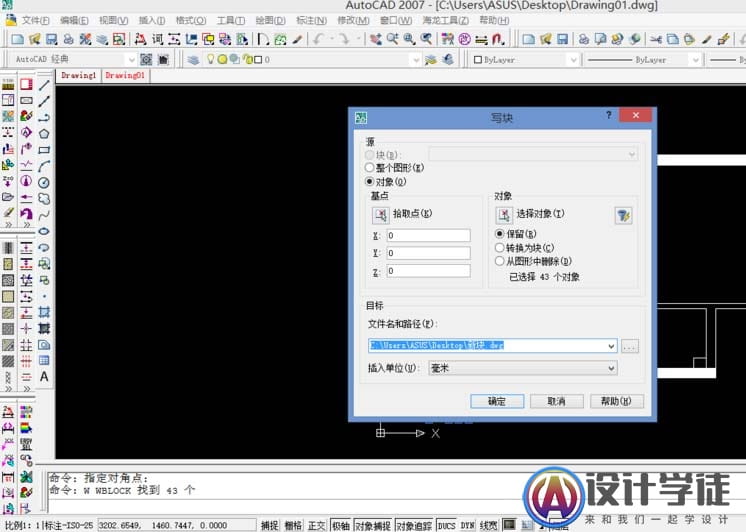Click the Save icon in the left standard toolbar
Image resolution: width=746 pixels, height=532 pixels.
[51, 39]
